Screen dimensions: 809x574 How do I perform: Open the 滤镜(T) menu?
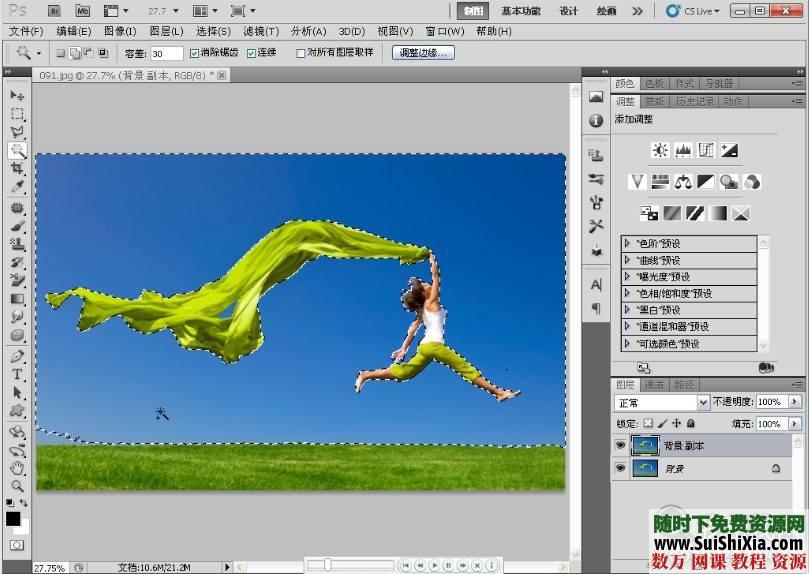(260, 31)
